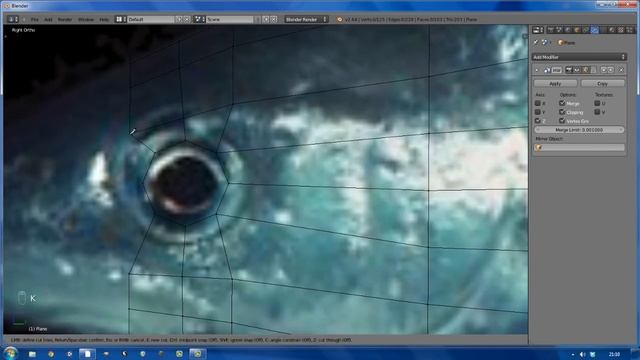
Task: Open the Windows Start menu
Action: 10,353
